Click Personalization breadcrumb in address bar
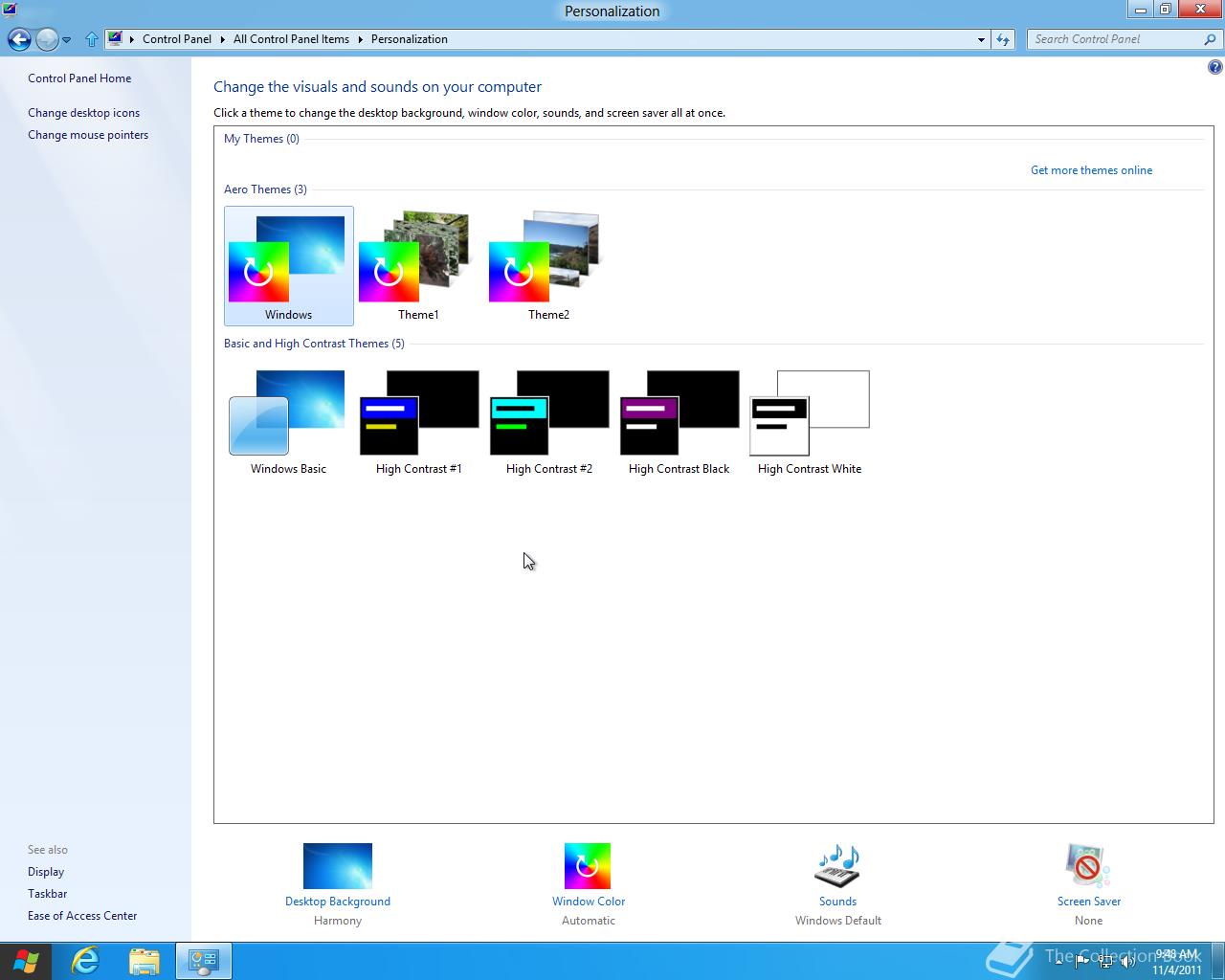 tap(409, 39)
